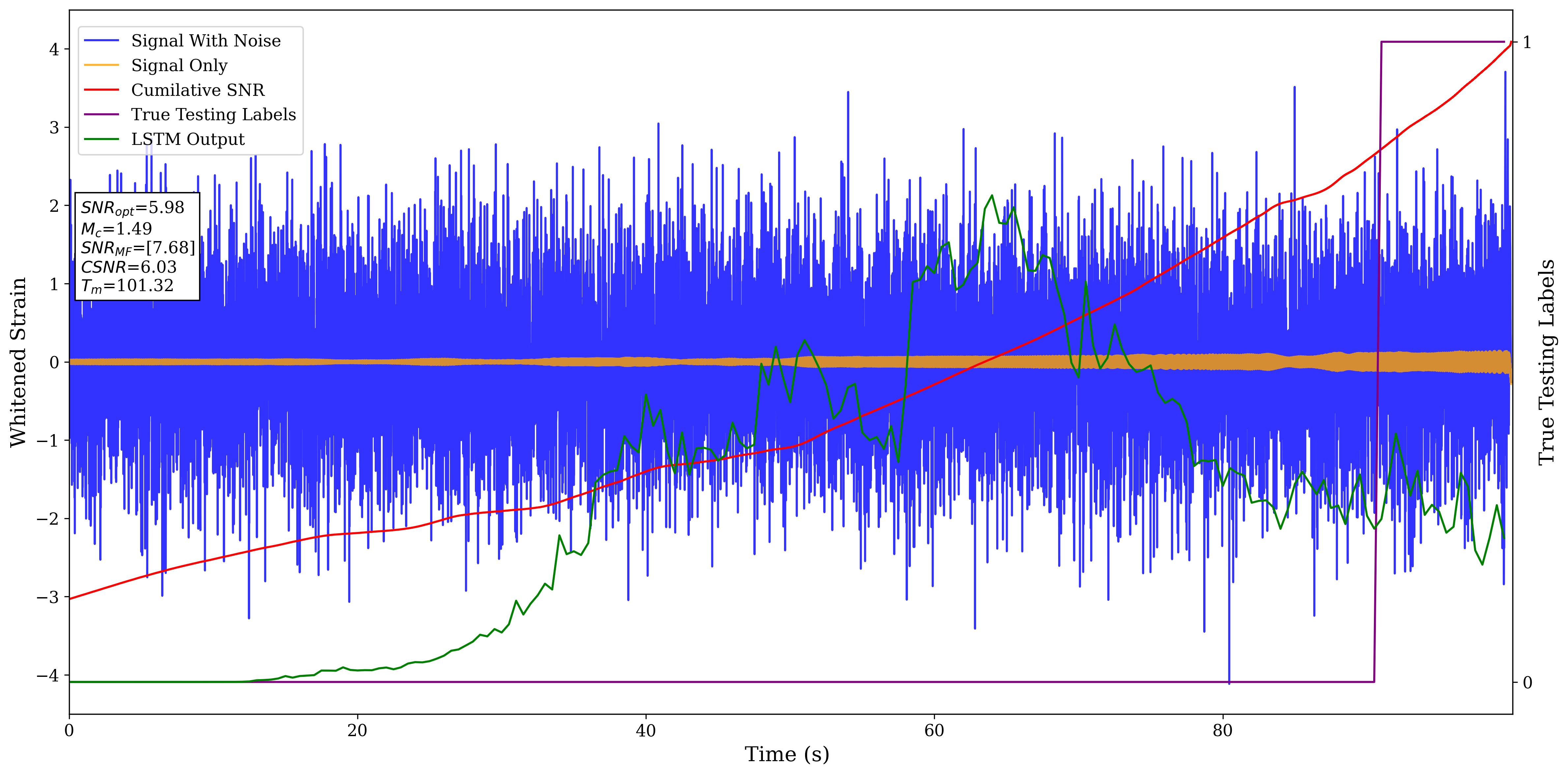Click the green LSTM Output legend line
The image size is (1568, 775).
[101, 139]
